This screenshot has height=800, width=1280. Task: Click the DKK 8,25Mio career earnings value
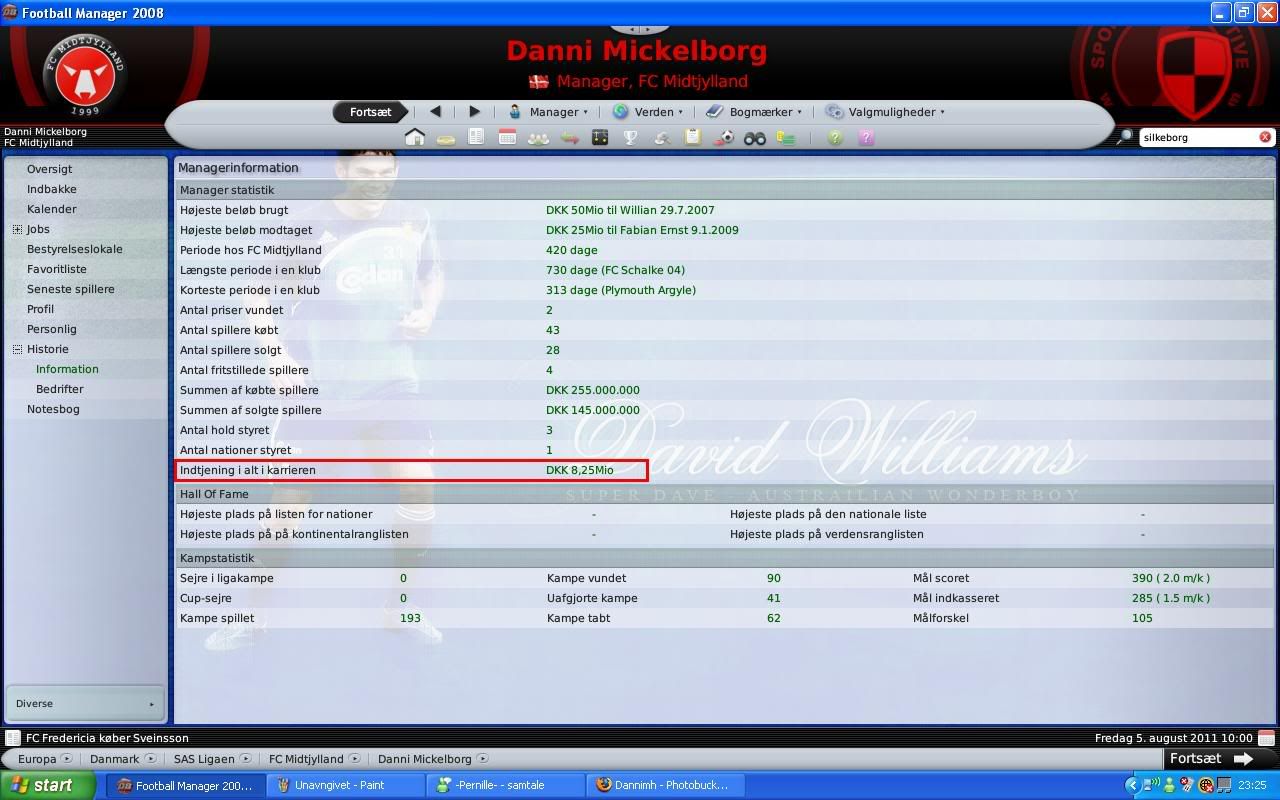580,470
